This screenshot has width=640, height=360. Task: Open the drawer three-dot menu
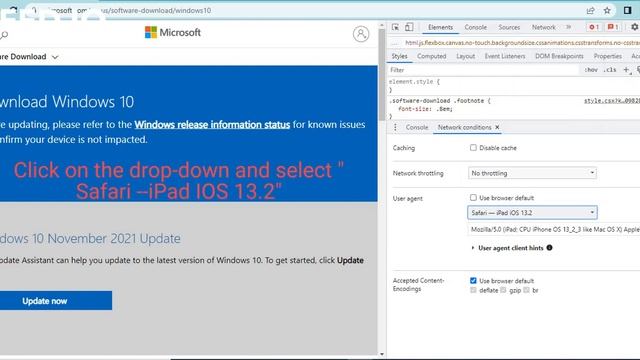pos(395,127)
